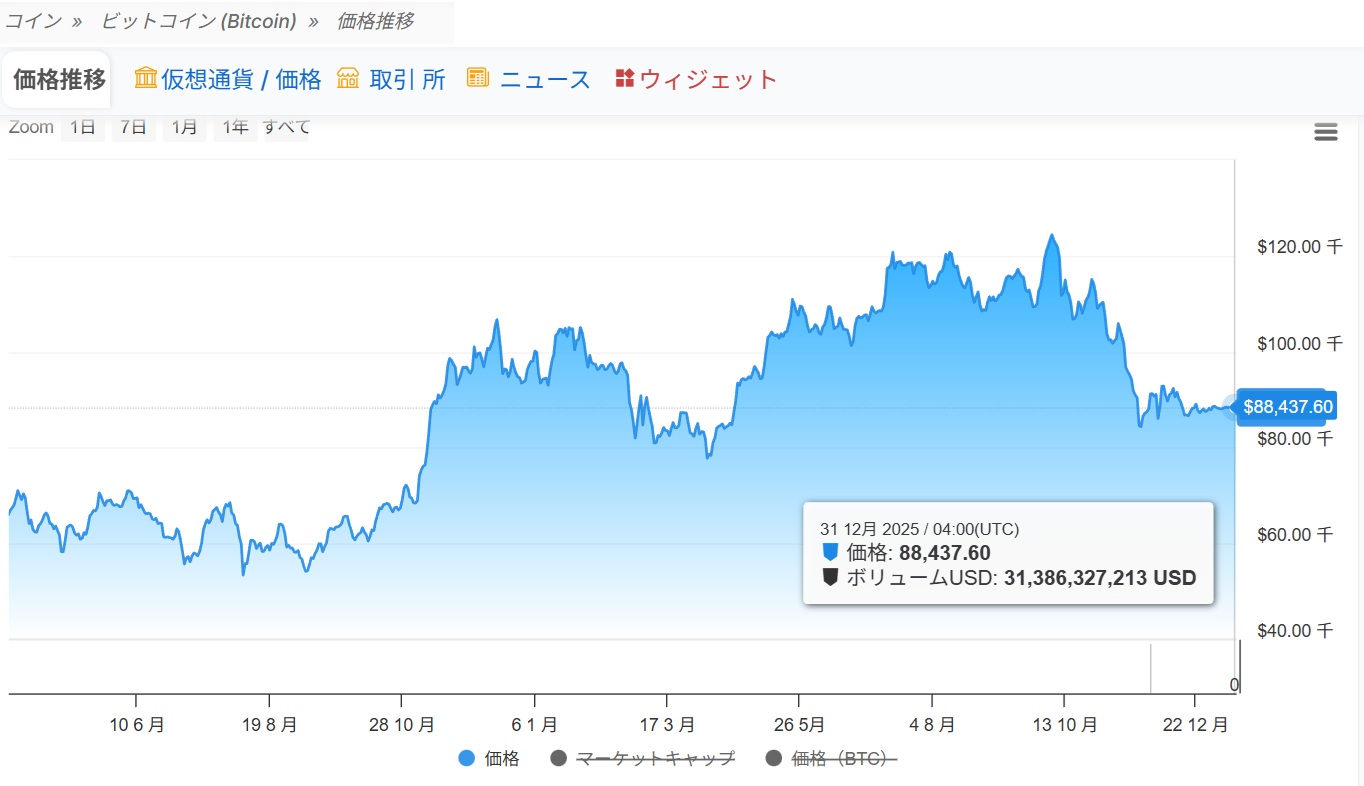
Task: Set zoom range to 7日
Action: (x=133, y=128)
